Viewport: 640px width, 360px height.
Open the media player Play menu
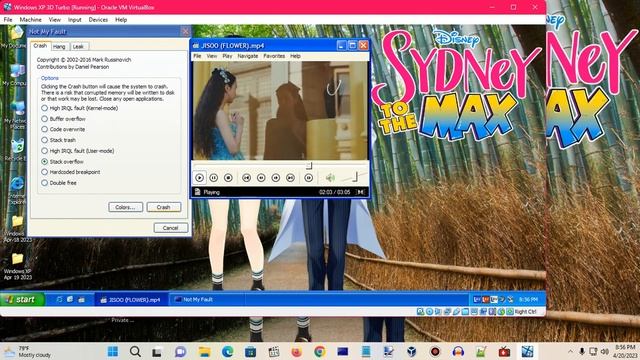[227, 56]
